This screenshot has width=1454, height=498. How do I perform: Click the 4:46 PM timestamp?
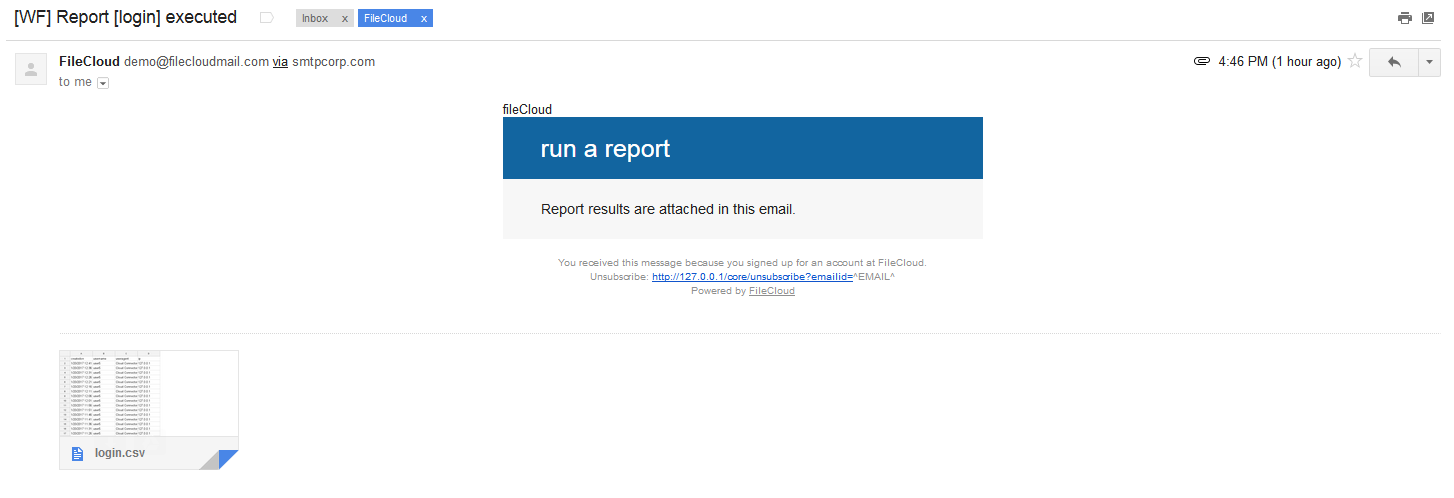point(1279,62)
